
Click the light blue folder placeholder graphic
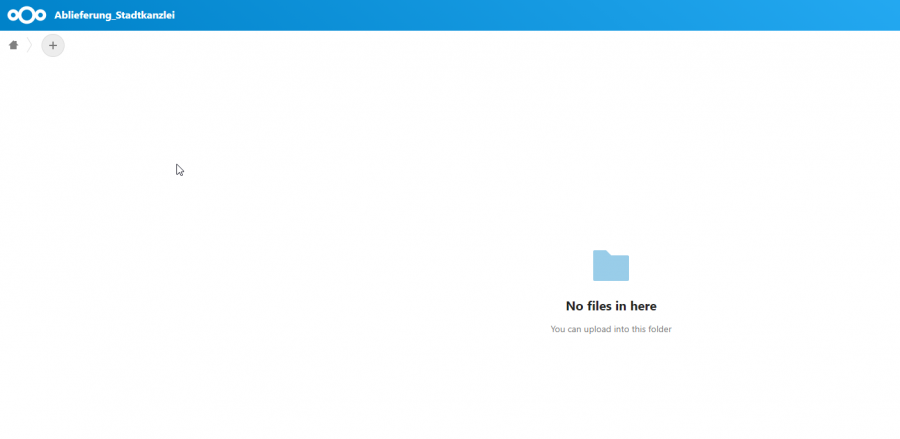611,266
